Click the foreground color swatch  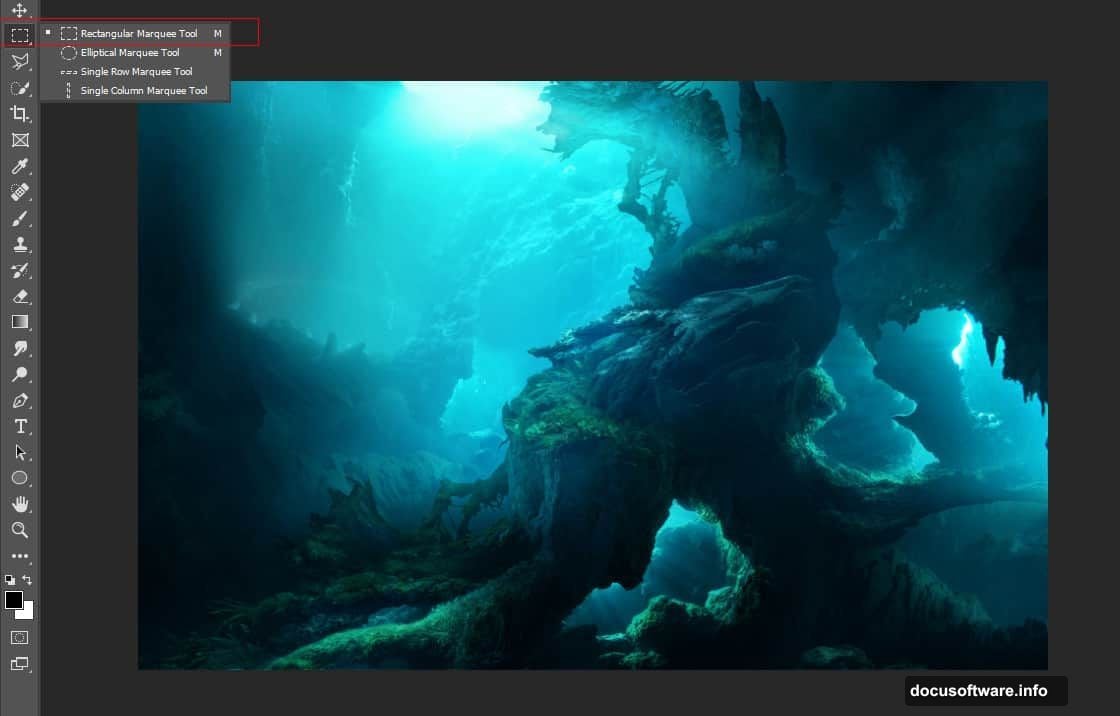pos(12,600)
